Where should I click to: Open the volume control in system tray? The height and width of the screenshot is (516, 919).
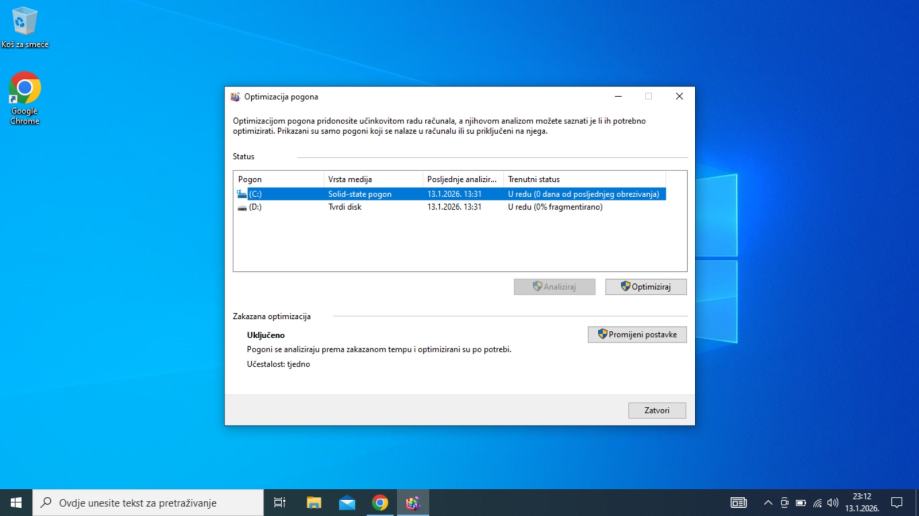[x=833, y=503]
